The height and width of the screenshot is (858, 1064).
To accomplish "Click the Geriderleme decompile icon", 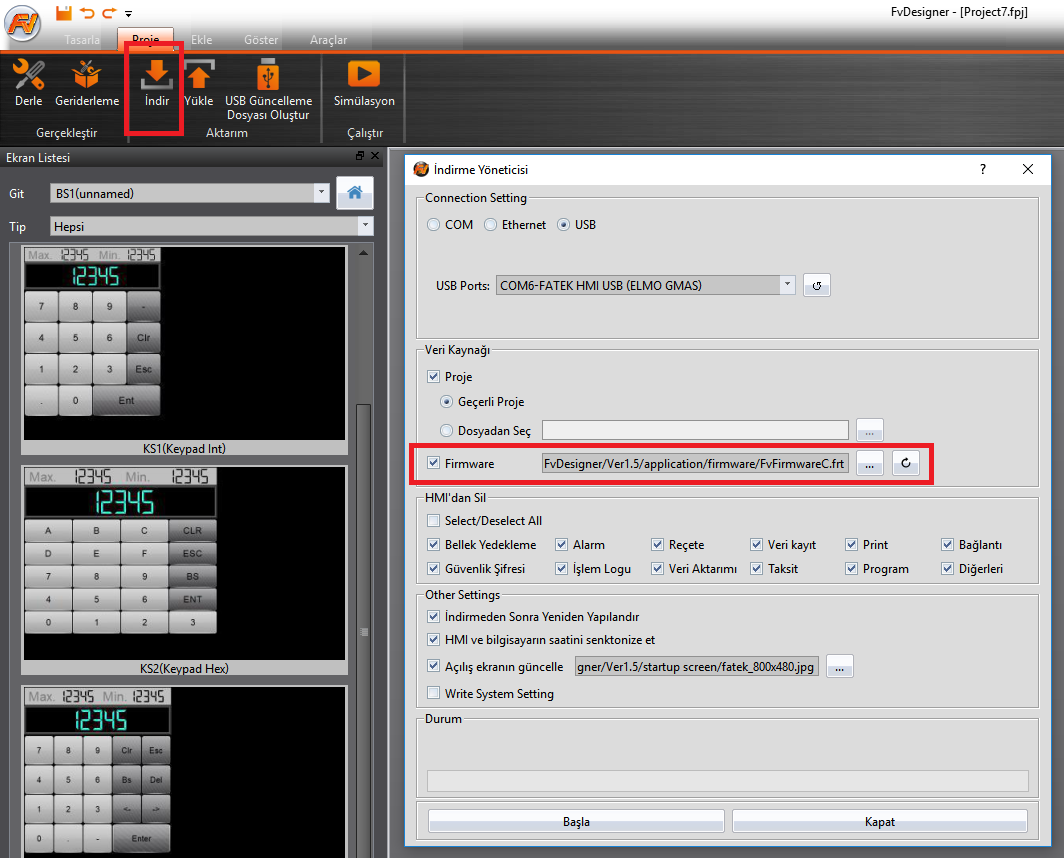I will [x=87, y=76].
